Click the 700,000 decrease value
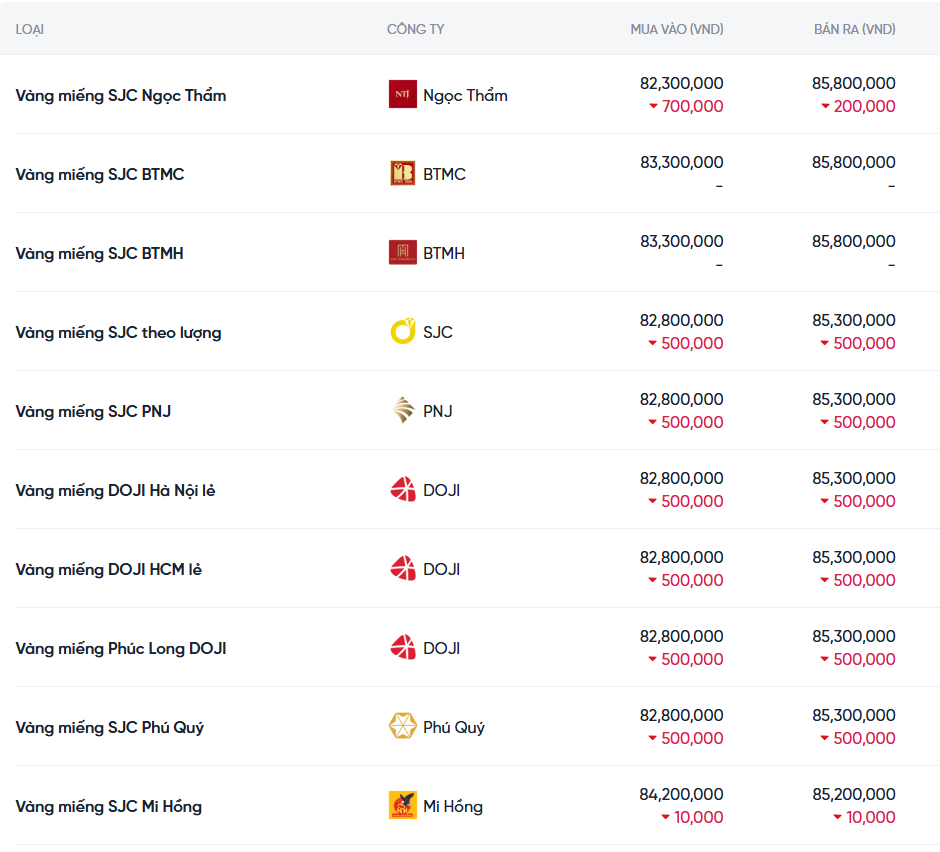This screenshot has width=940, height=852. click(692, 106)
